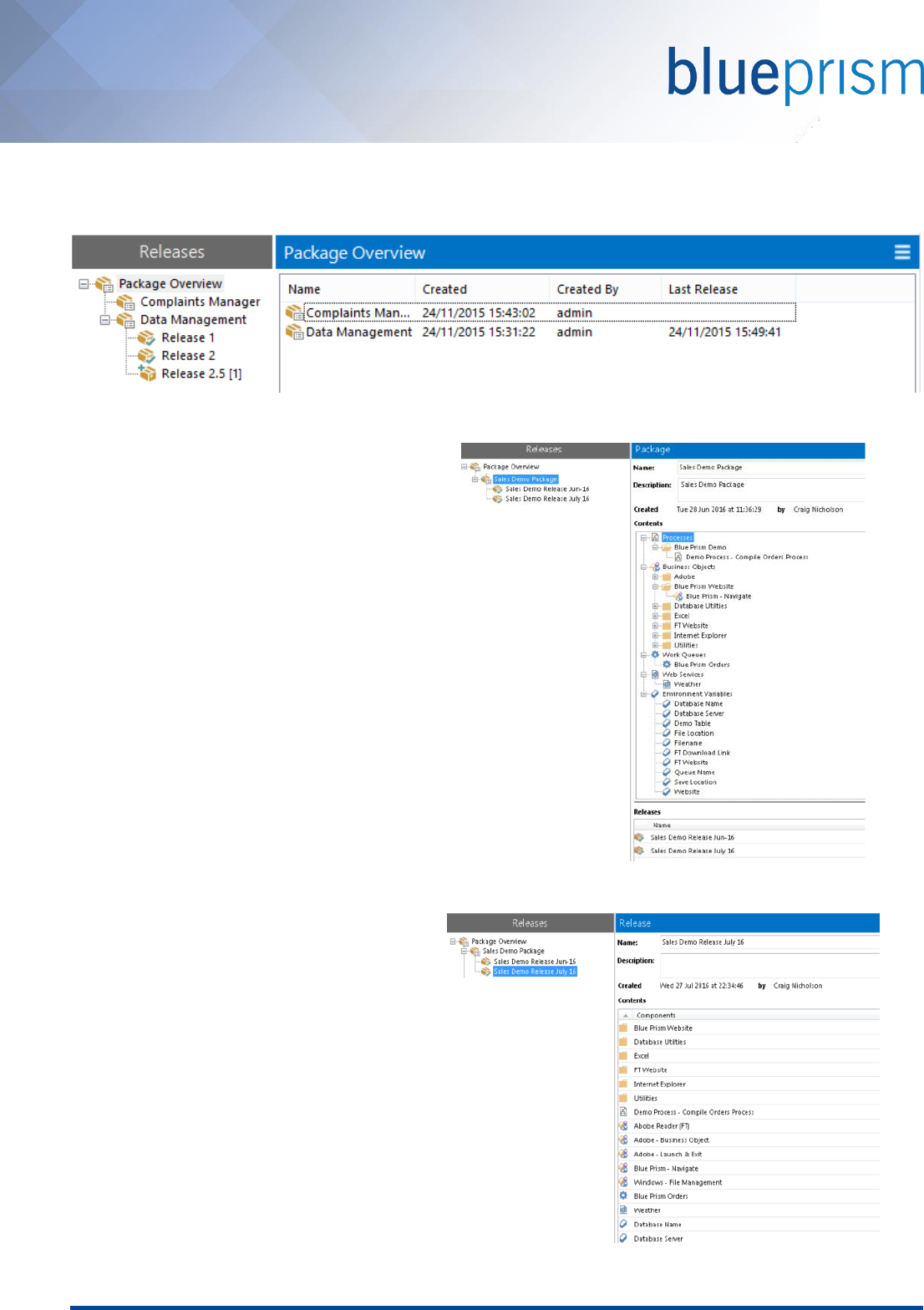Click the Business Objects node icon
The width and height of the screenshot is (924, 1310).
click(x=656, y=566)
